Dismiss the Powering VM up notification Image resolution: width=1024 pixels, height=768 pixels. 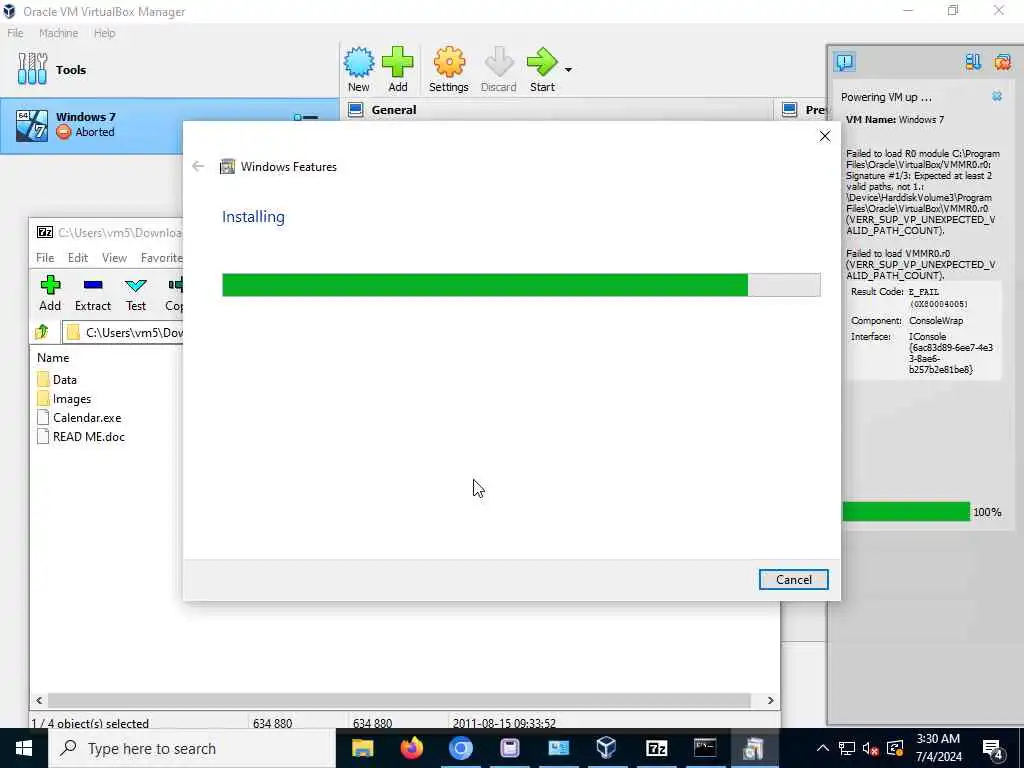pos(997,97)
